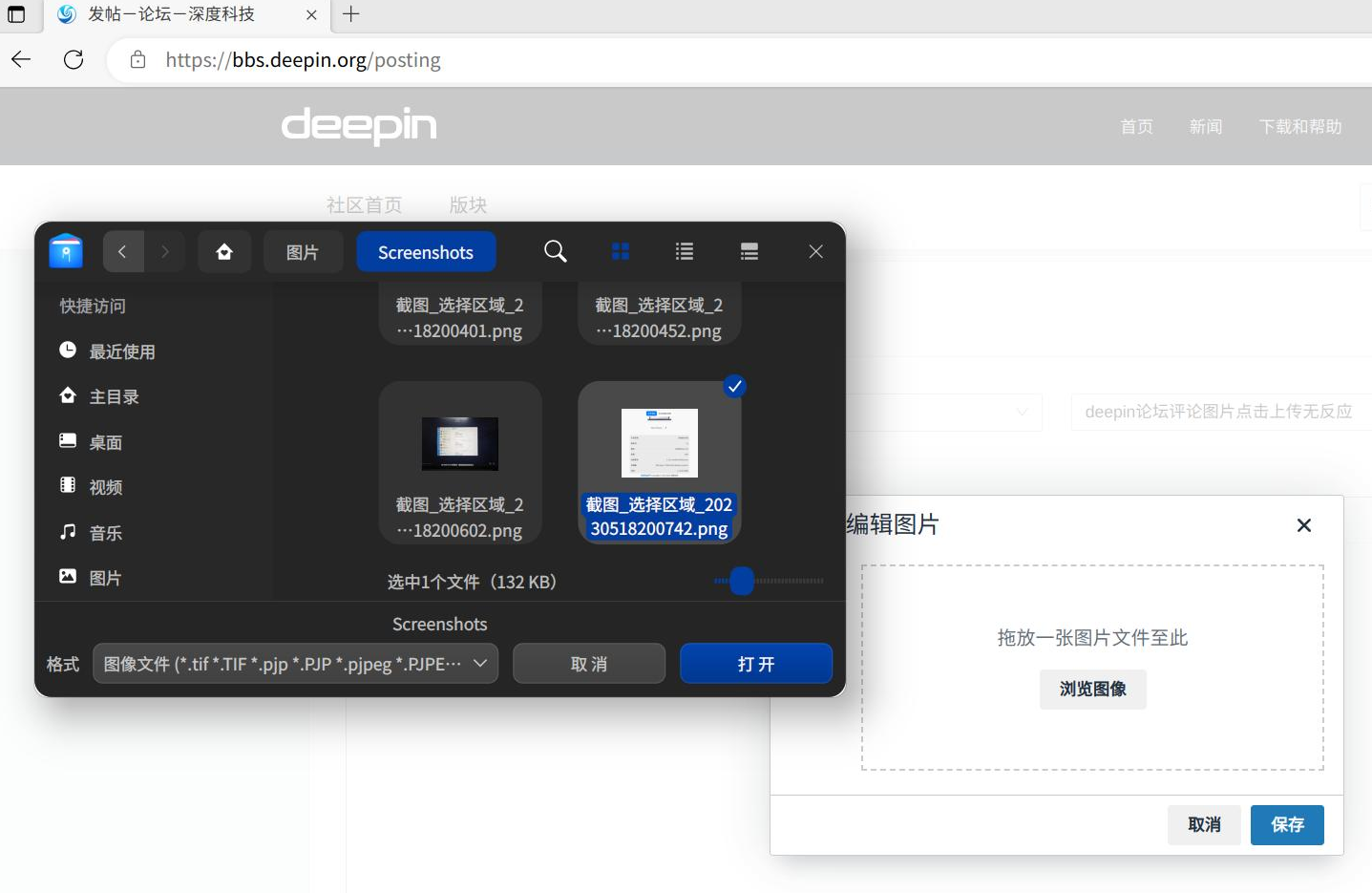This screenshot has width=1372, height=893.
Task: Click the Screenshots breadcrumb in path bar
Action: (x=426, y=252)
